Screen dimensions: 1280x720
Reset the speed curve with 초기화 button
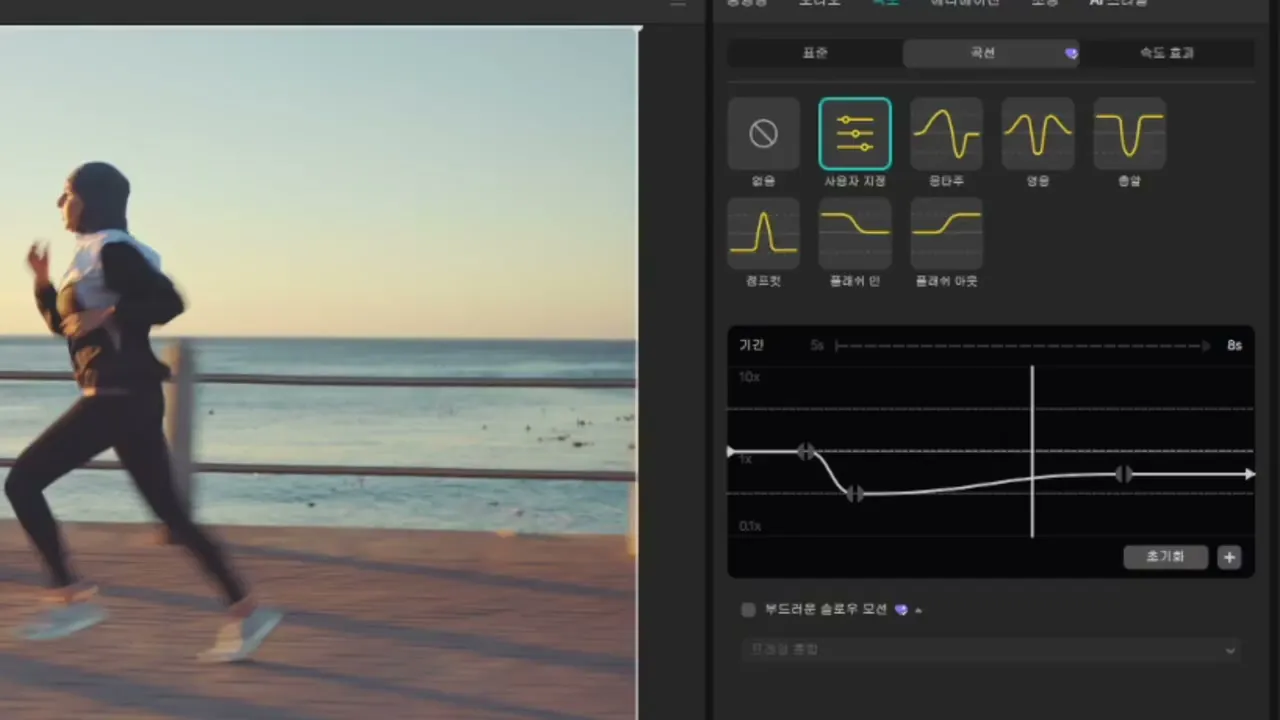point(1165,557)
